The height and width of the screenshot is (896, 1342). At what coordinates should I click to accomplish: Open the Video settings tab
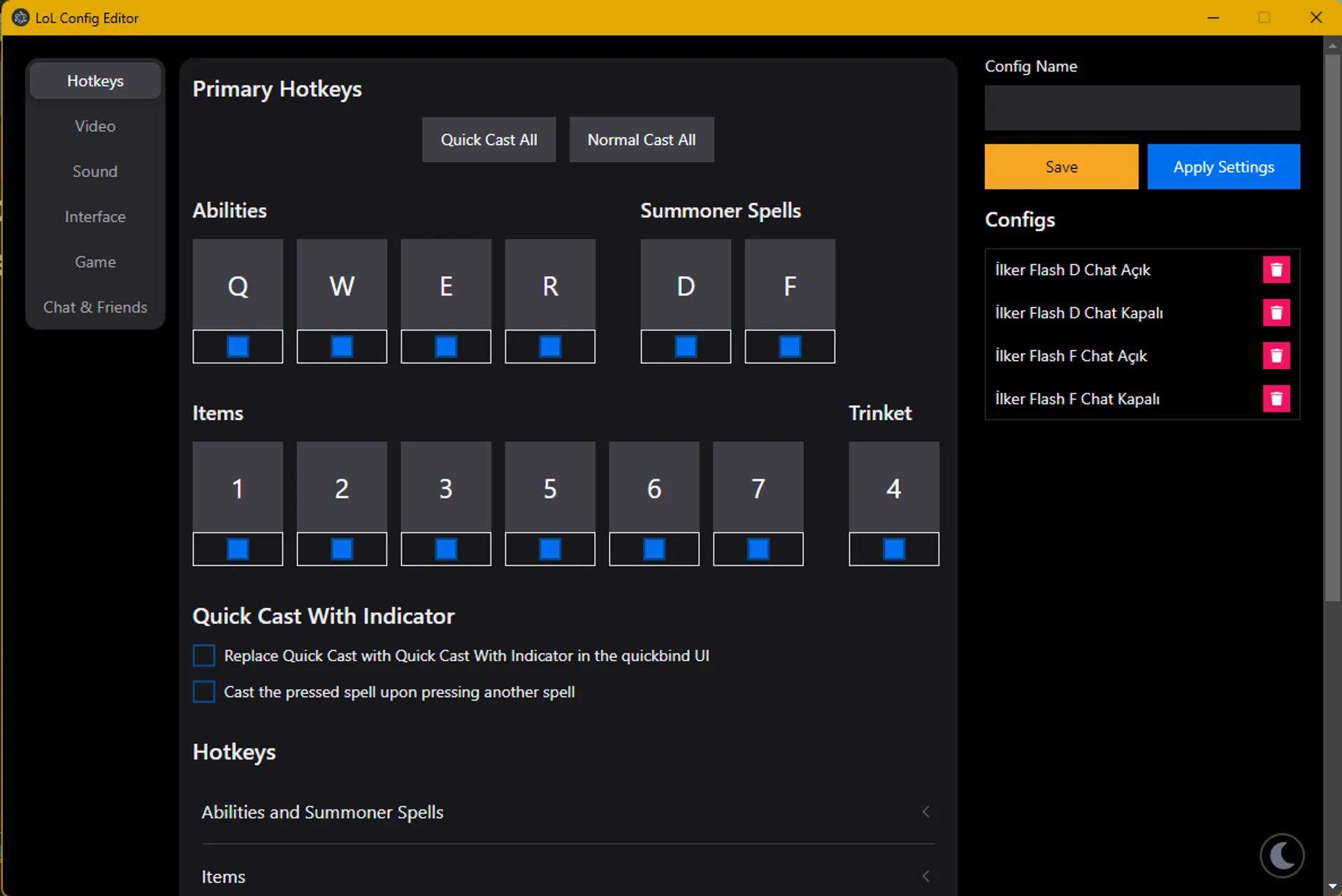tap(95, 127)
